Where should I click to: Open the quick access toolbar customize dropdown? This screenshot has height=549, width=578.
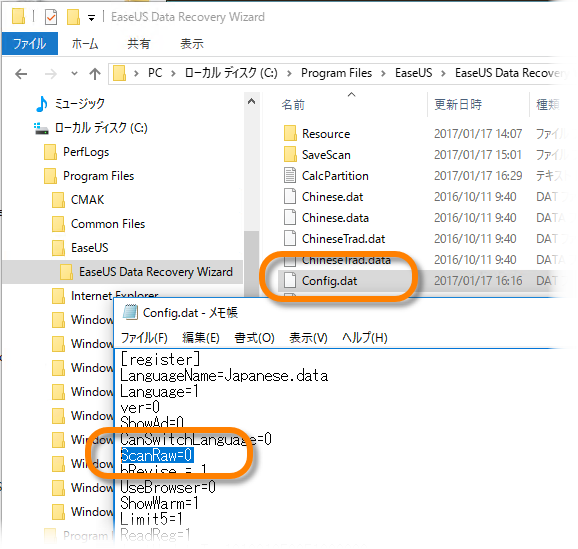pos(91,17)
